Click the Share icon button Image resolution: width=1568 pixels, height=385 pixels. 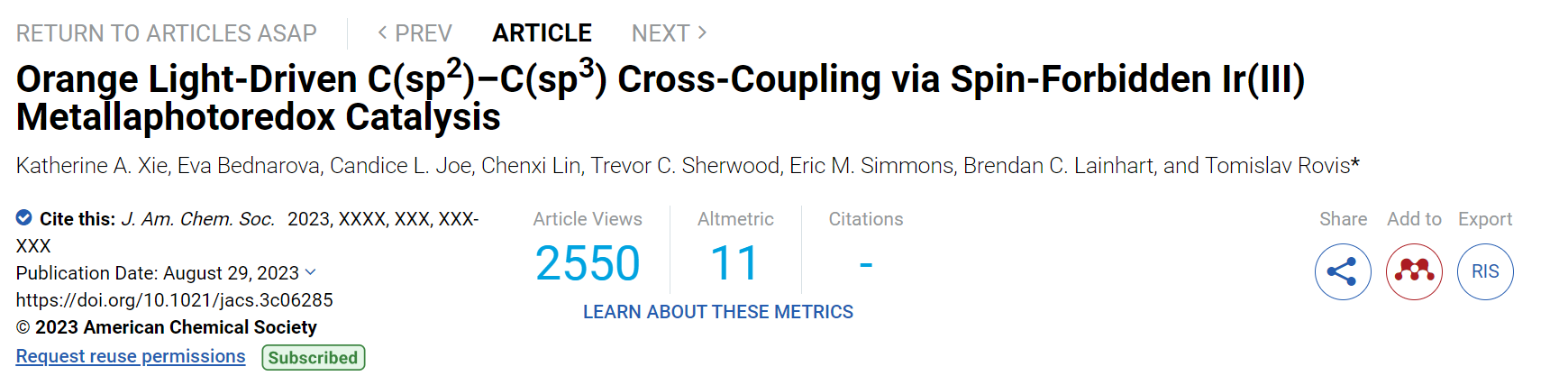(1343, 271)
